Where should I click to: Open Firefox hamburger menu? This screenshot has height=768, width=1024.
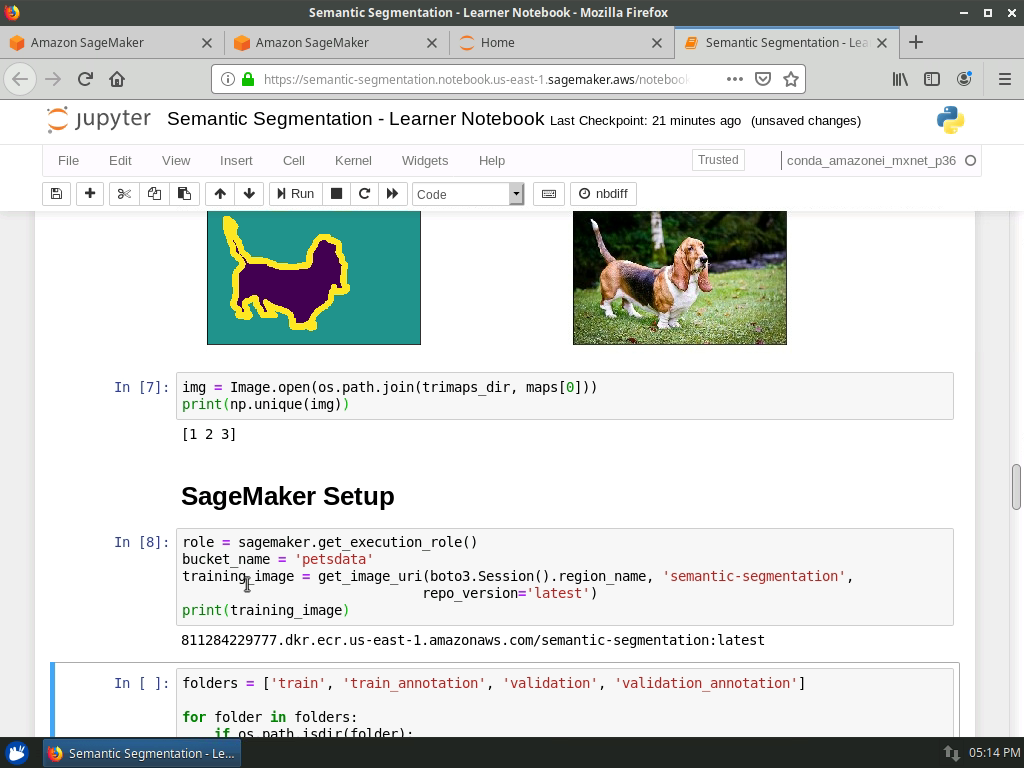1005,79
